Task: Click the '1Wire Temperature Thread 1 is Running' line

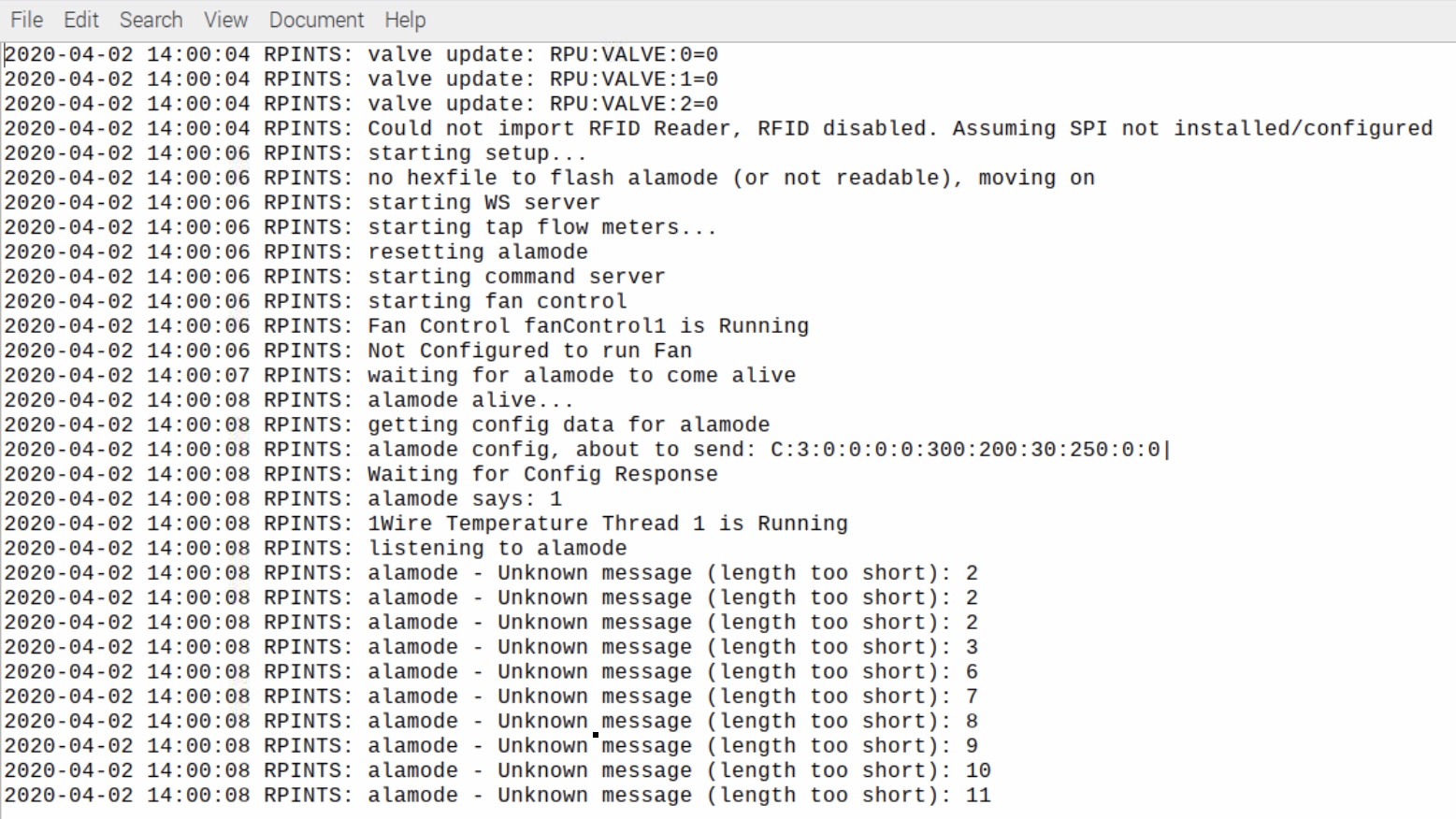Action: coord(425,524)
